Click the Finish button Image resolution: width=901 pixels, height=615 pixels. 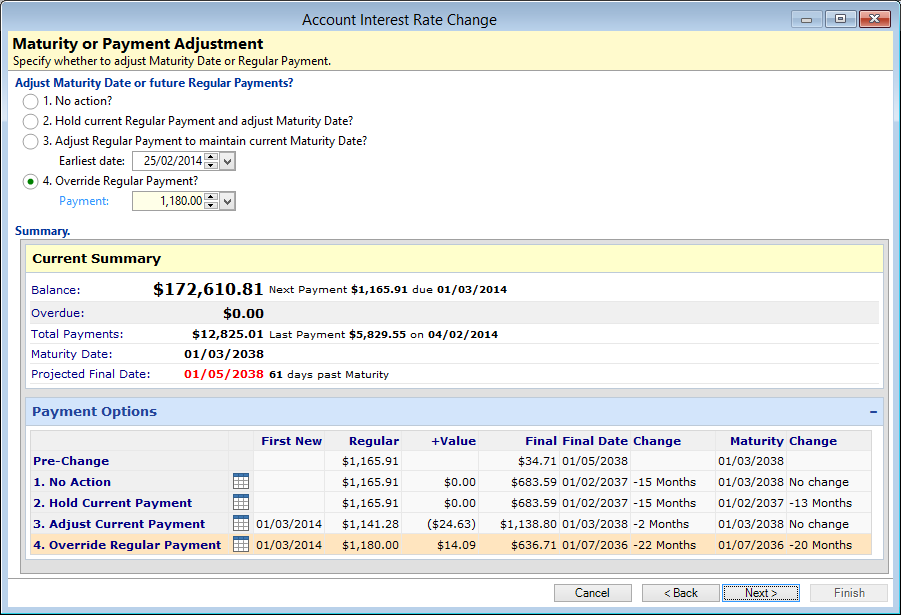[849, 593]
